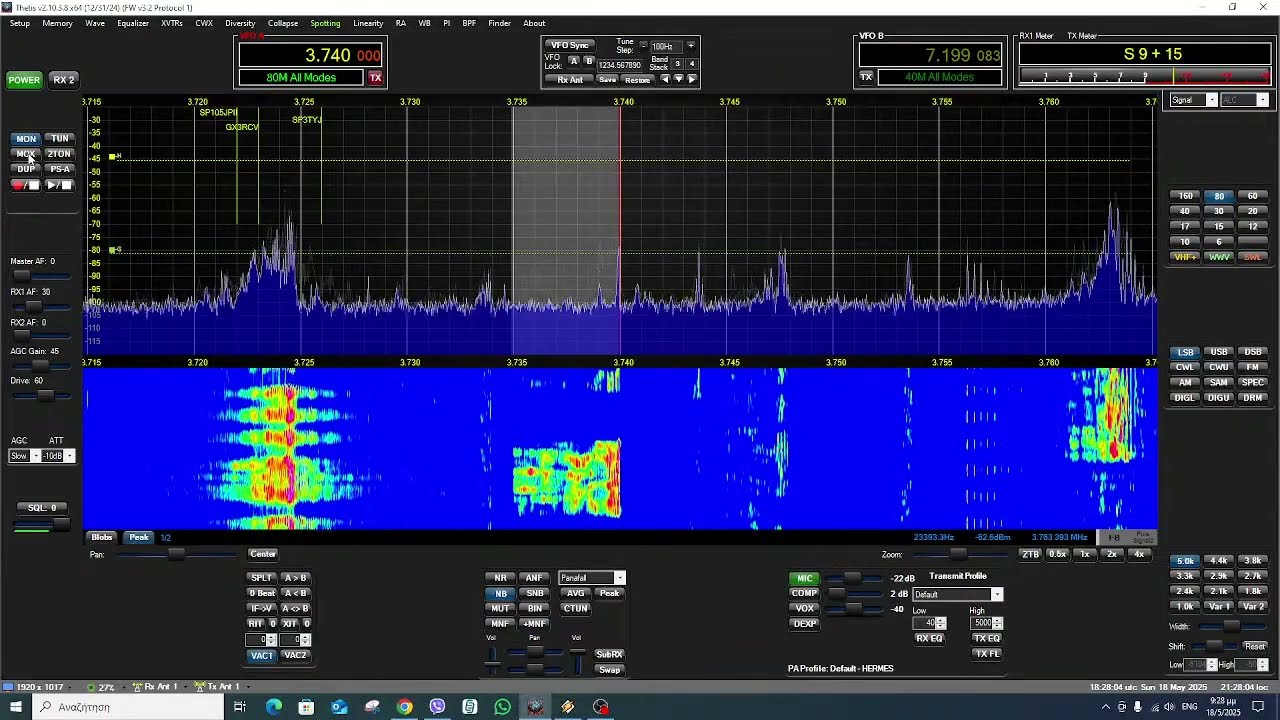Open the Equalizer menu
This screenshot has height=720, width=1280.
133,23
